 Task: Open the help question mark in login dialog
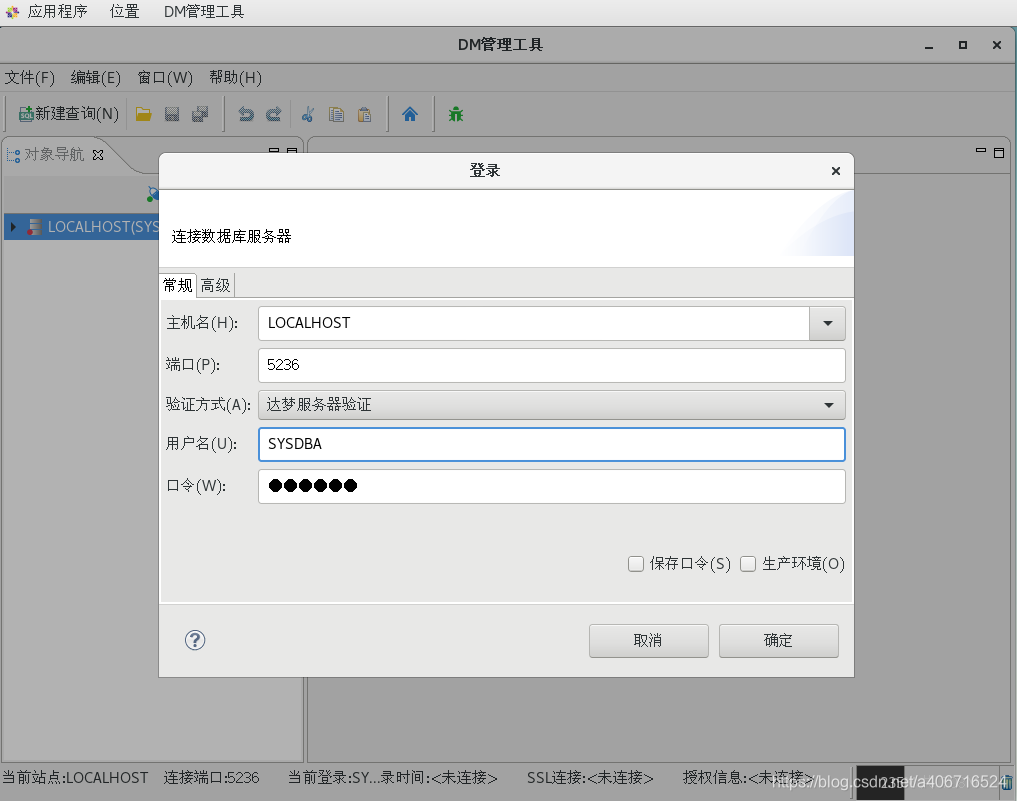click(x=194, y=640)
